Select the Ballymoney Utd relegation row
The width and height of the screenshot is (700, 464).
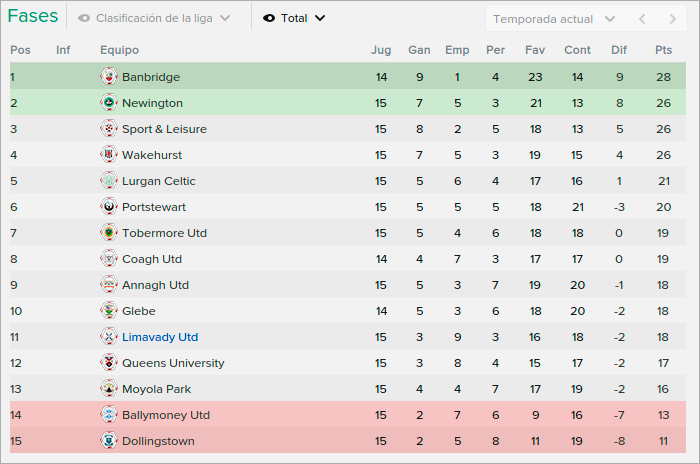[348, 414]
